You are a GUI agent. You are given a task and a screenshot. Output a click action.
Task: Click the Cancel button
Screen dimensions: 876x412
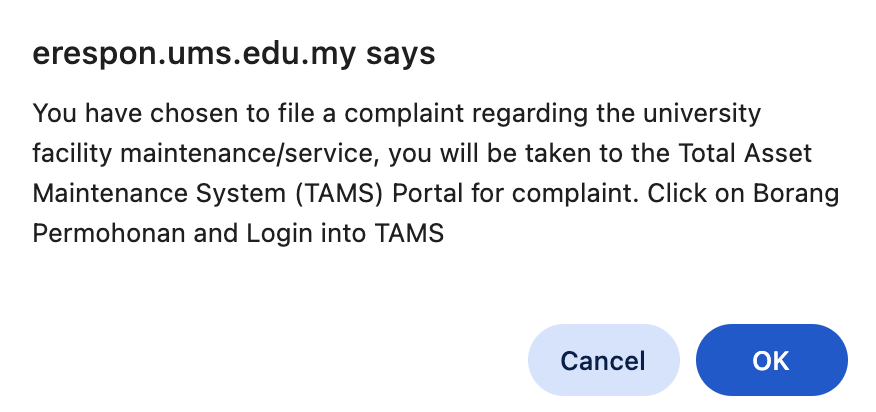click(603, 360)
